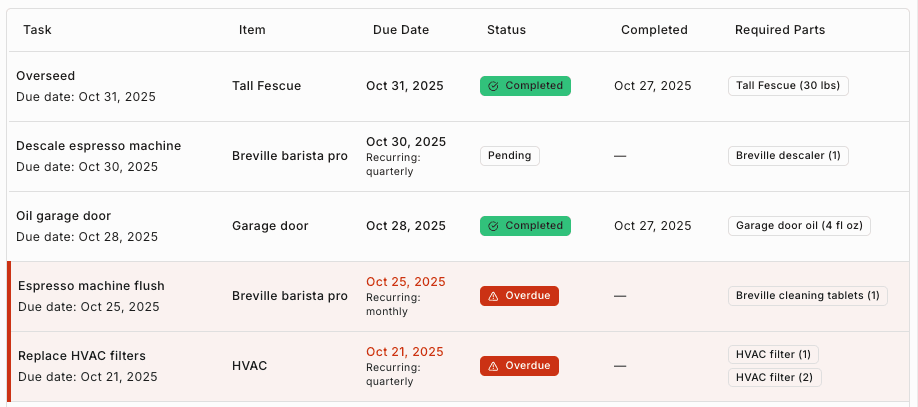Click the HVAC filter (2) part tag

coord(775,377)
